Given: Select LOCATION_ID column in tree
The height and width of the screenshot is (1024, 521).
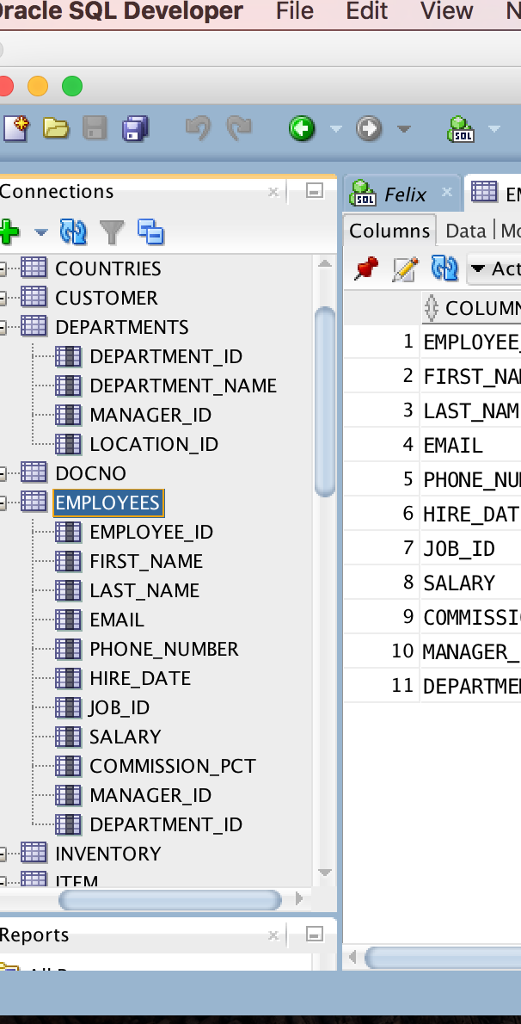Looking at the screenshot, I should click(x=154, y=444).
